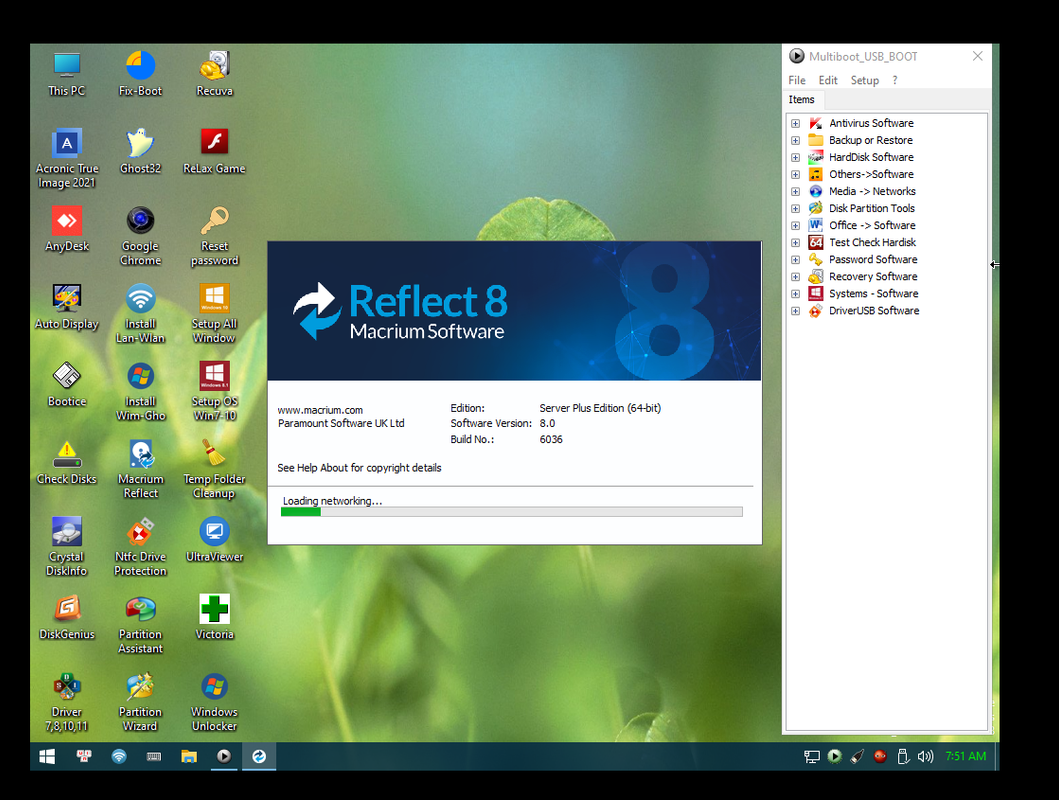Open the File menu in Multiboot_USB_BOOT
The image size is (1059, 800).
797,80
